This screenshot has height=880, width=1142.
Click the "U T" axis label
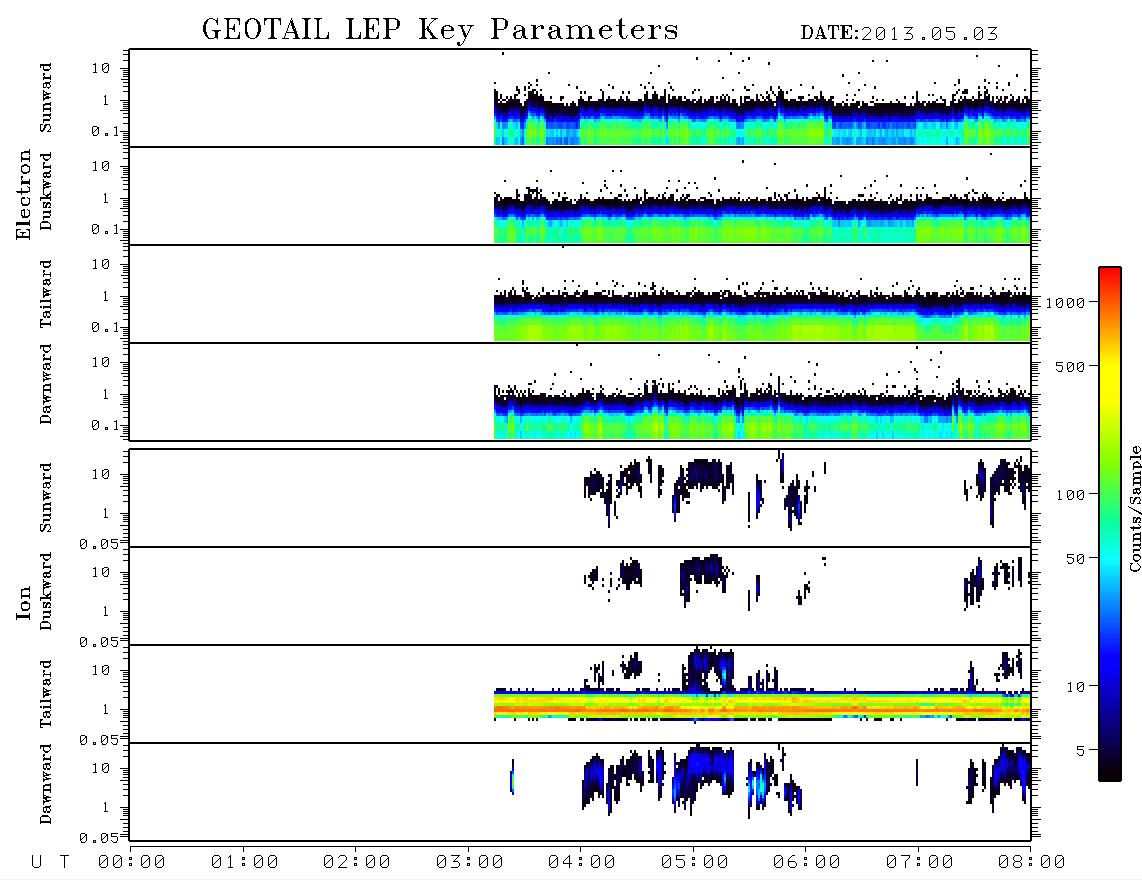pyautogui.click(x=50, y=862)
